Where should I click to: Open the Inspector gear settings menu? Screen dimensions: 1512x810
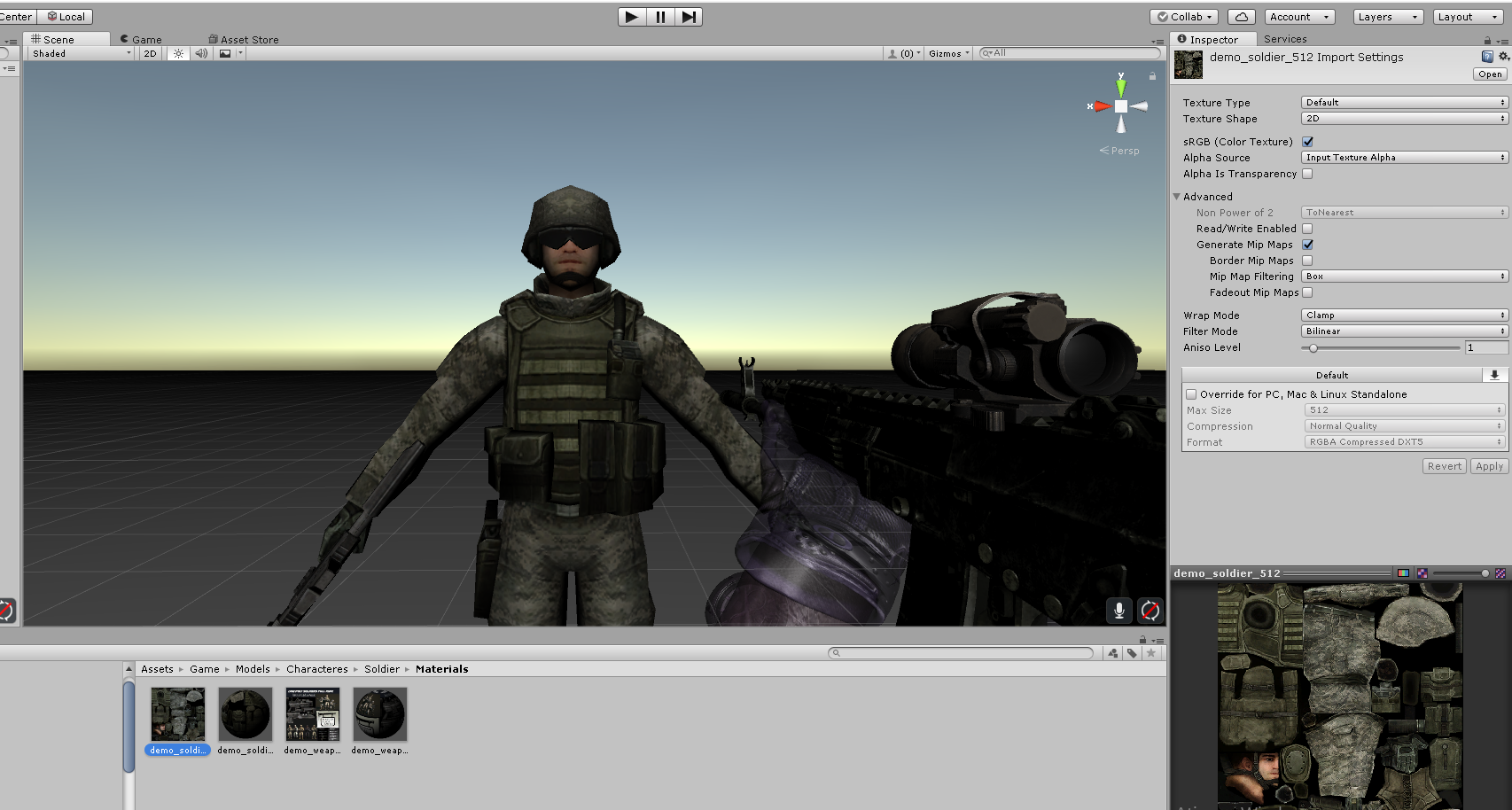[1503, 57]
